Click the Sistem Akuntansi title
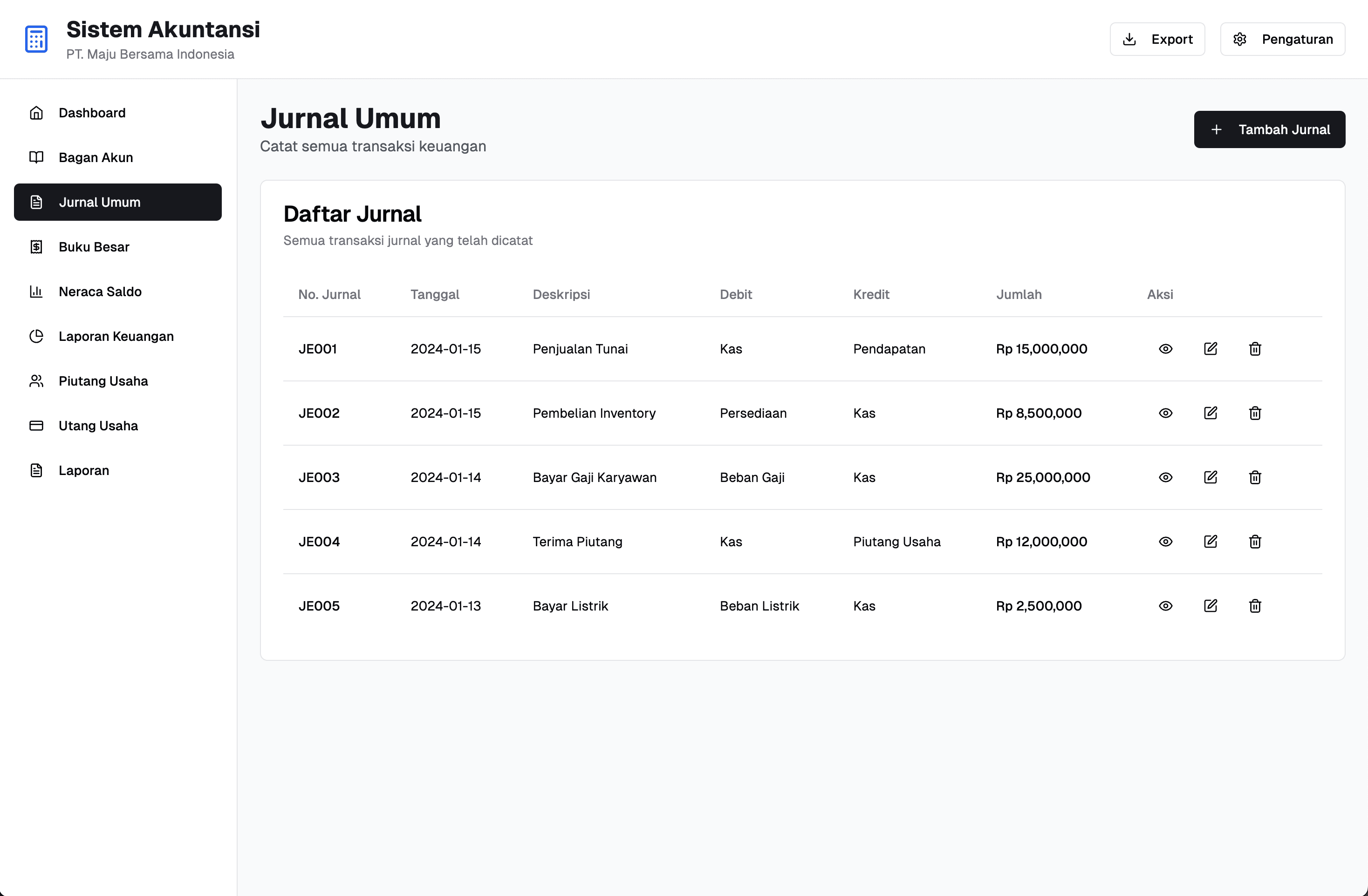 pos(163,29)
